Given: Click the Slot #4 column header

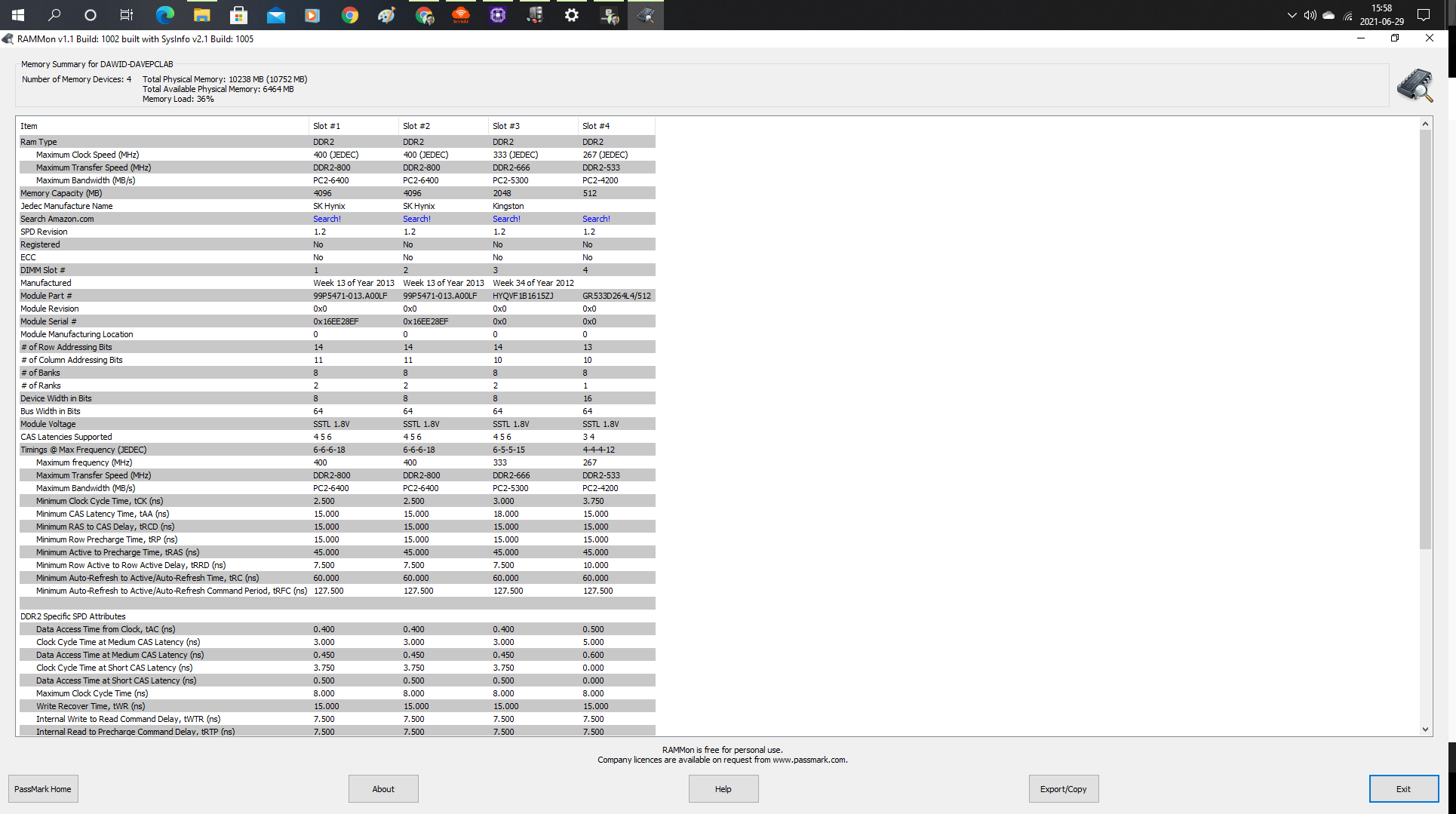Looking at the screenshot, I should click(617, 126).
